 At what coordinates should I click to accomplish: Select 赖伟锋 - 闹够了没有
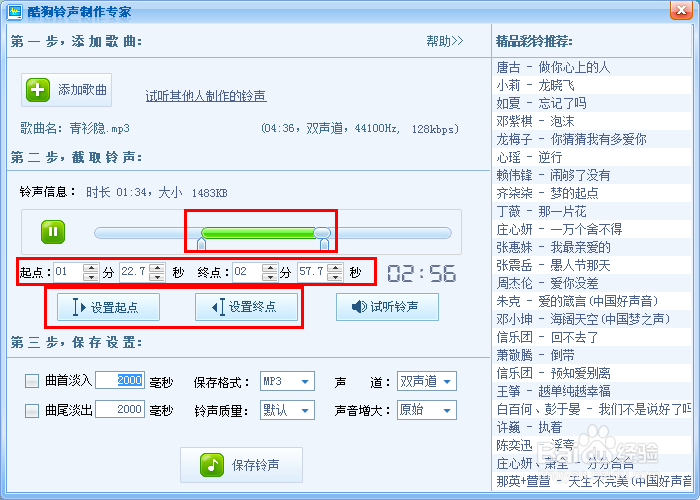pos(592,175)
